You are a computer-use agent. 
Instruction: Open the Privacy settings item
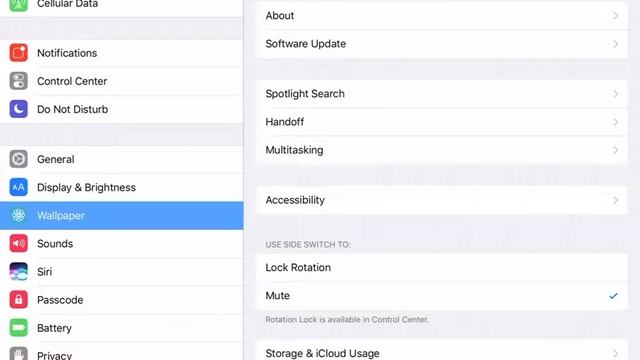pos(122,353)
